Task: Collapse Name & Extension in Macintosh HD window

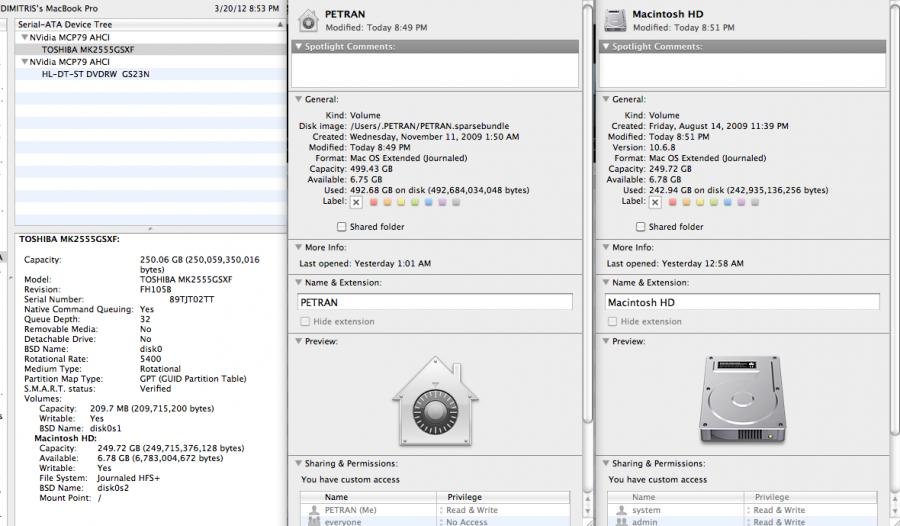Action: tap(606, 283)
